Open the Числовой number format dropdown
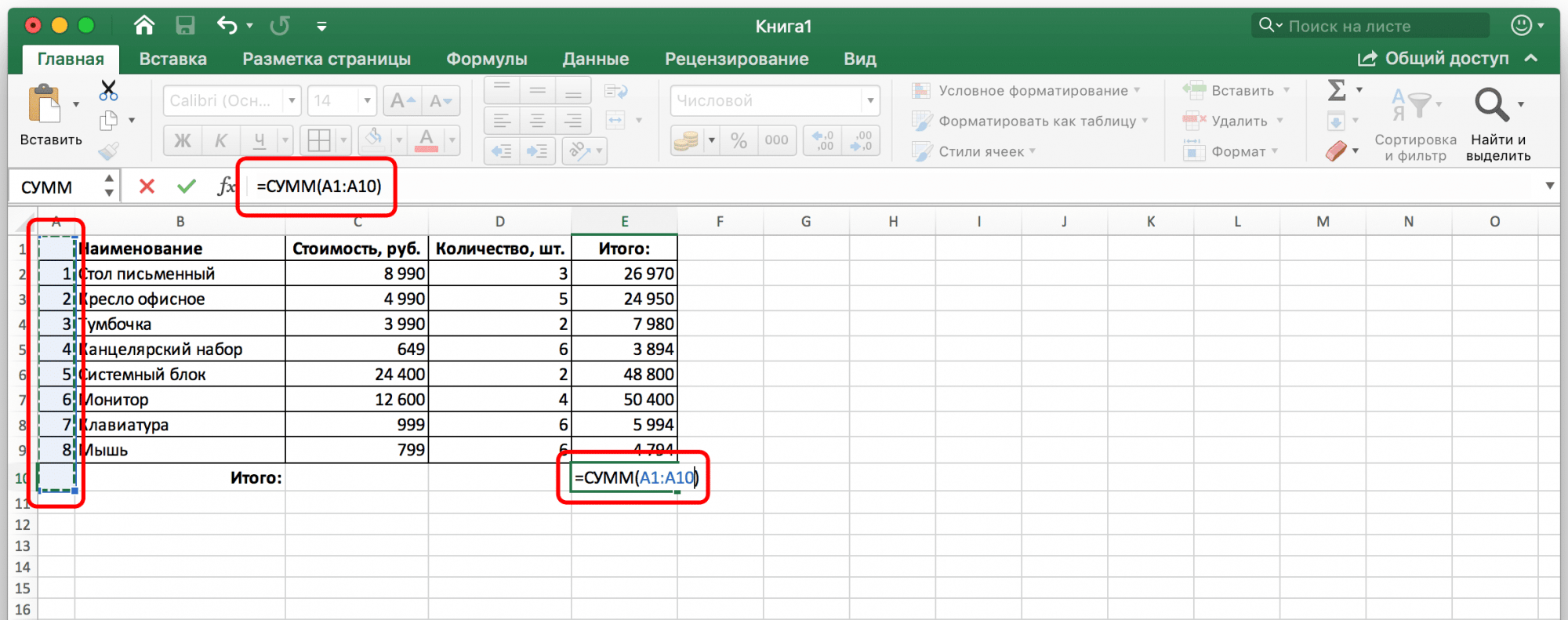This screenshot has height=620, width=1568. 870,101
